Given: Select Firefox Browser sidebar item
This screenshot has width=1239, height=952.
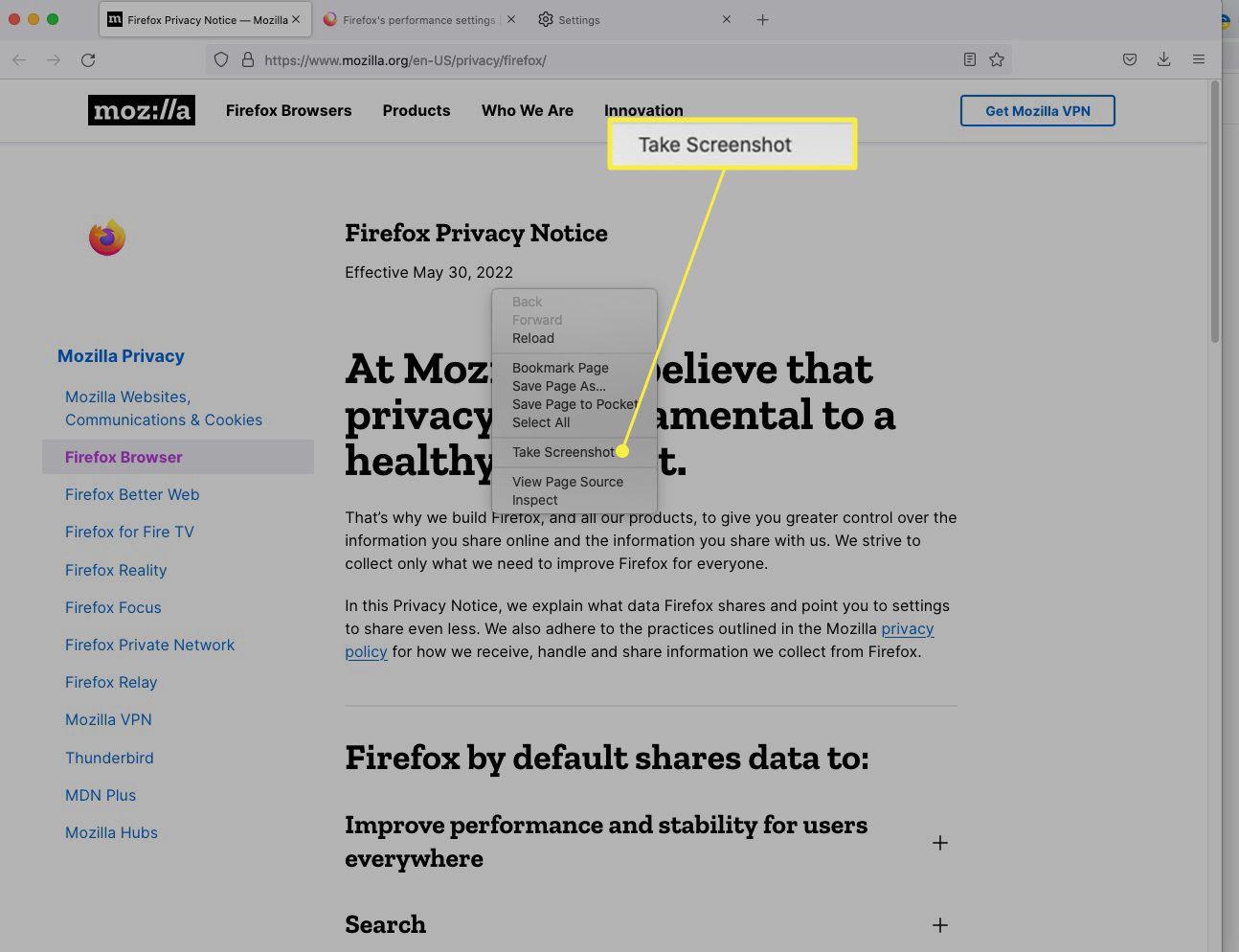Looking at the screenshot, I should point(178,457).
